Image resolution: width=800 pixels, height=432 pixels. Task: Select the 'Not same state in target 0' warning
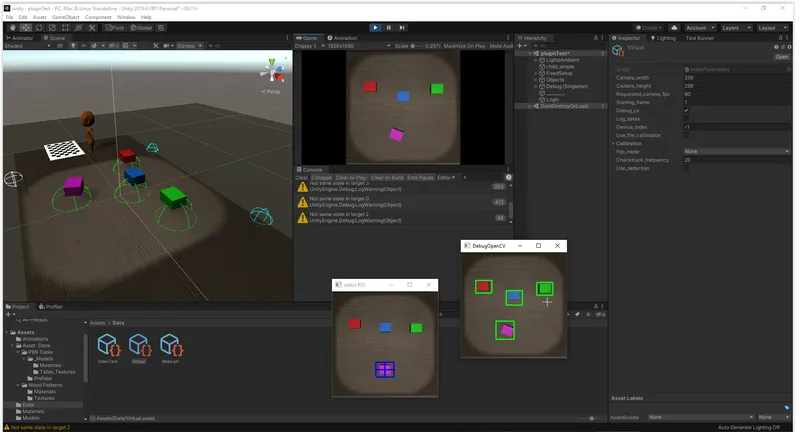(403, 202)
